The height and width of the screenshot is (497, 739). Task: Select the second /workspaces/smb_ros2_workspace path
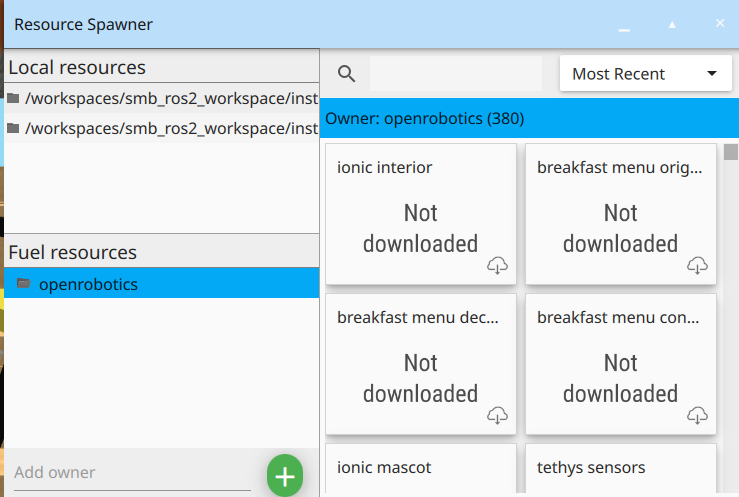[x=162, y=128]
